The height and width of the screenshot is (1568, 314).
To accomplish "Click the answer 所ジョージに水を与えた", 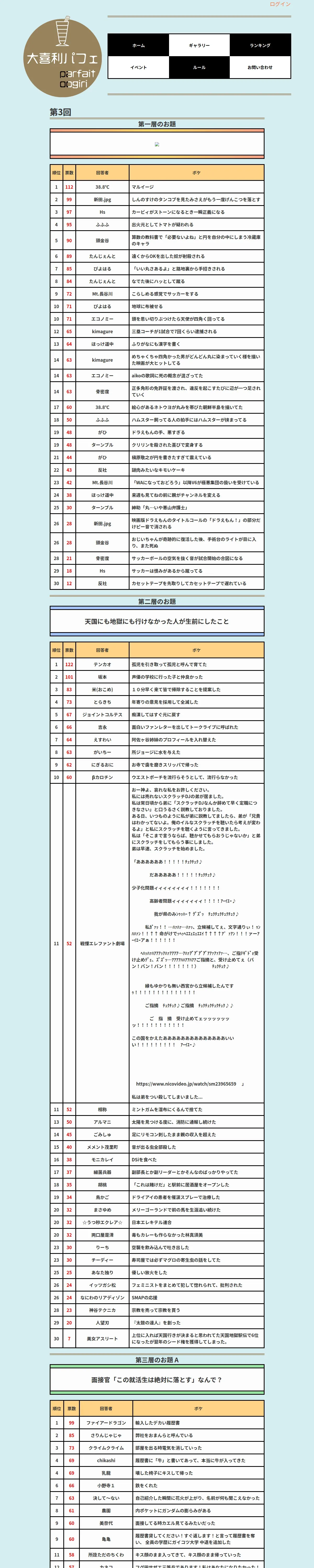I will (x=156, y=752).
